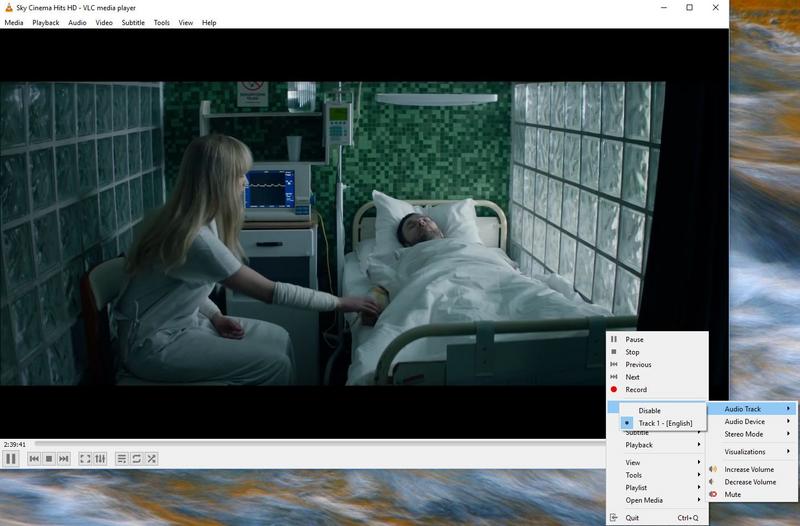Skip to previous media in the control bar

pos(34,459)
